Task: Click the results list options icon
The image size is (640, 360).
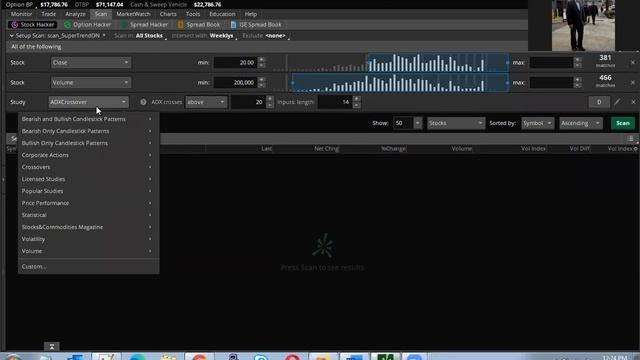Action: (x=631, y=139)
